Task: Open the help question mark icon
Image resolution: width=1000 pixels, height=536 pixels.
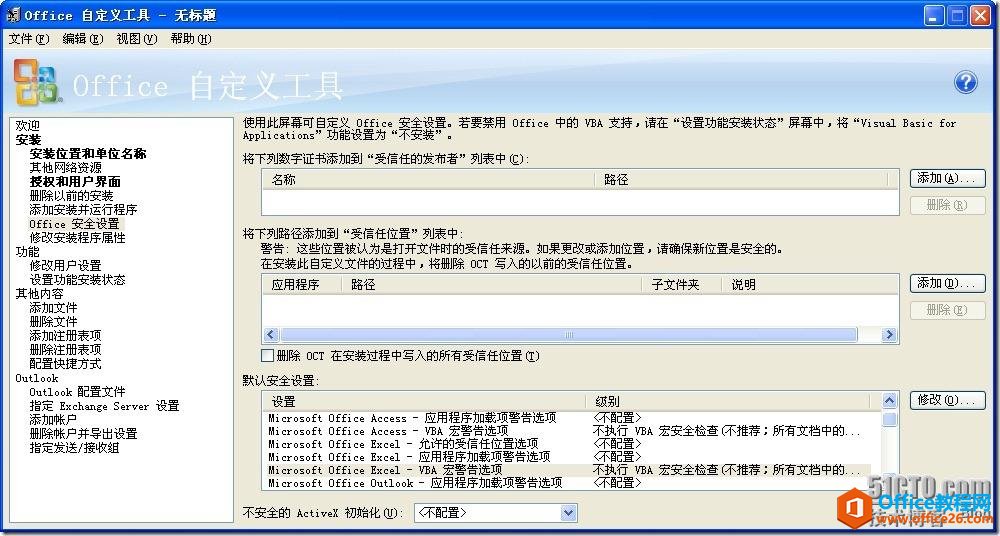Action: tap(966, 82)
